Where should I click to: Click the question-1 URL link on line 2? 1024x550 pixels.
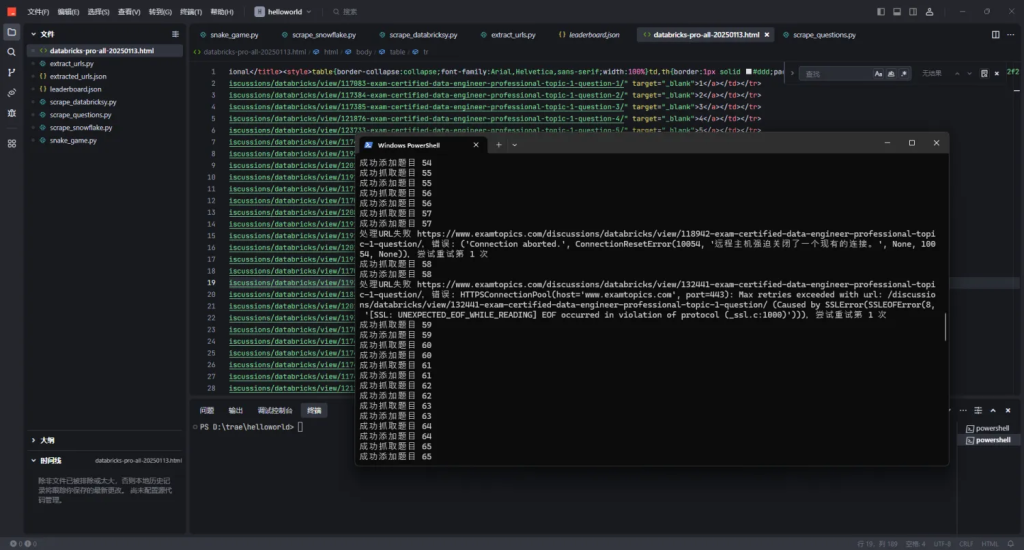tap(428, 84)
